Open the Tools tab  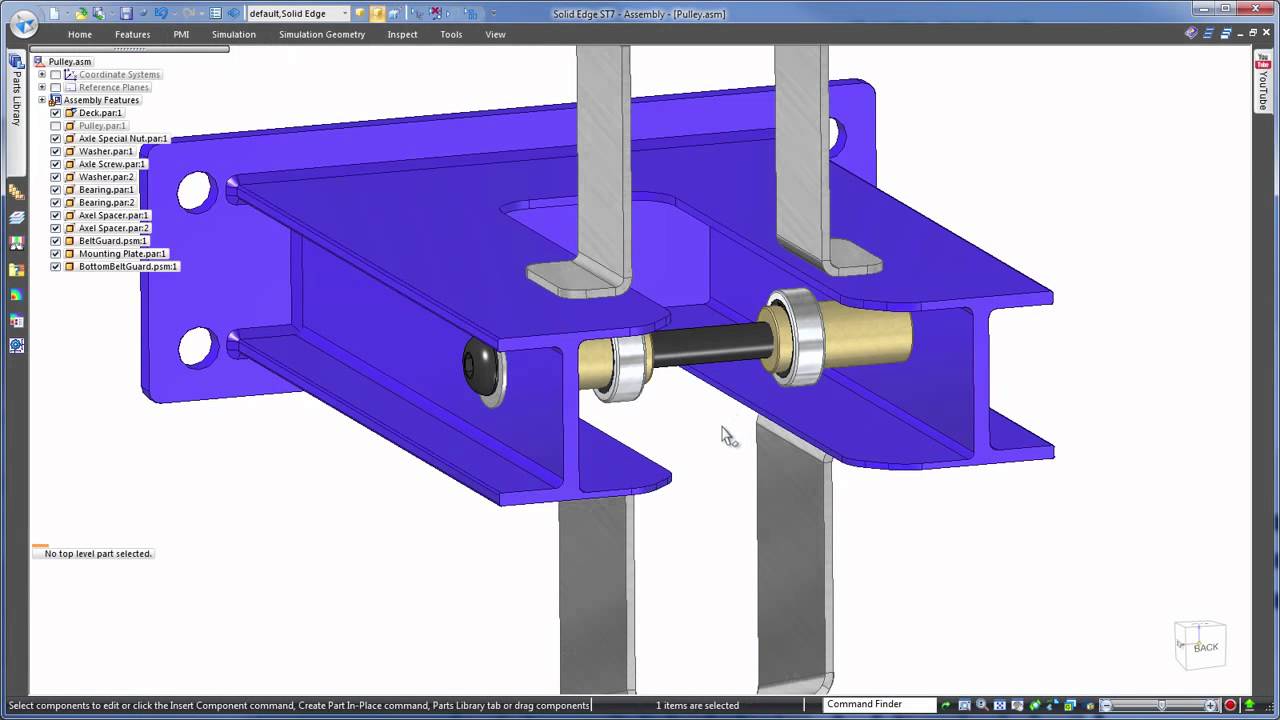(451, 35)
